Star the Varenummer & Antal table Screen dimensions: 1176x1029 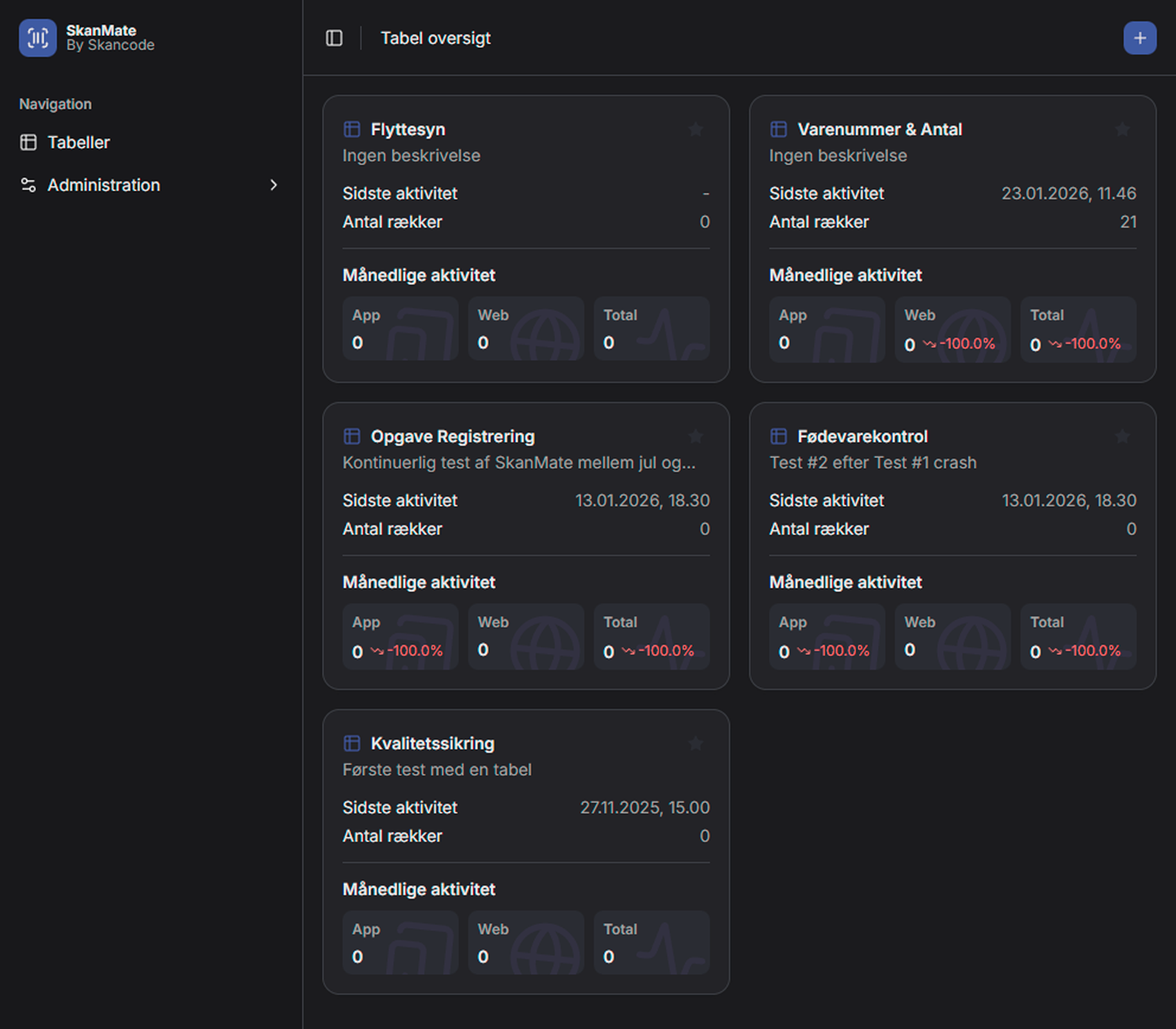coord(1122,129)
